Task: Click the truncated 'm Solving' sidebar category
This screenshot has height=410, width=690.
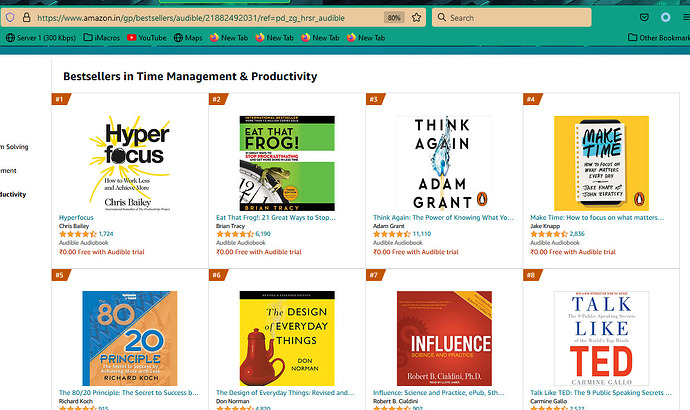Action: pyautogui.click(x=14, y=146)
